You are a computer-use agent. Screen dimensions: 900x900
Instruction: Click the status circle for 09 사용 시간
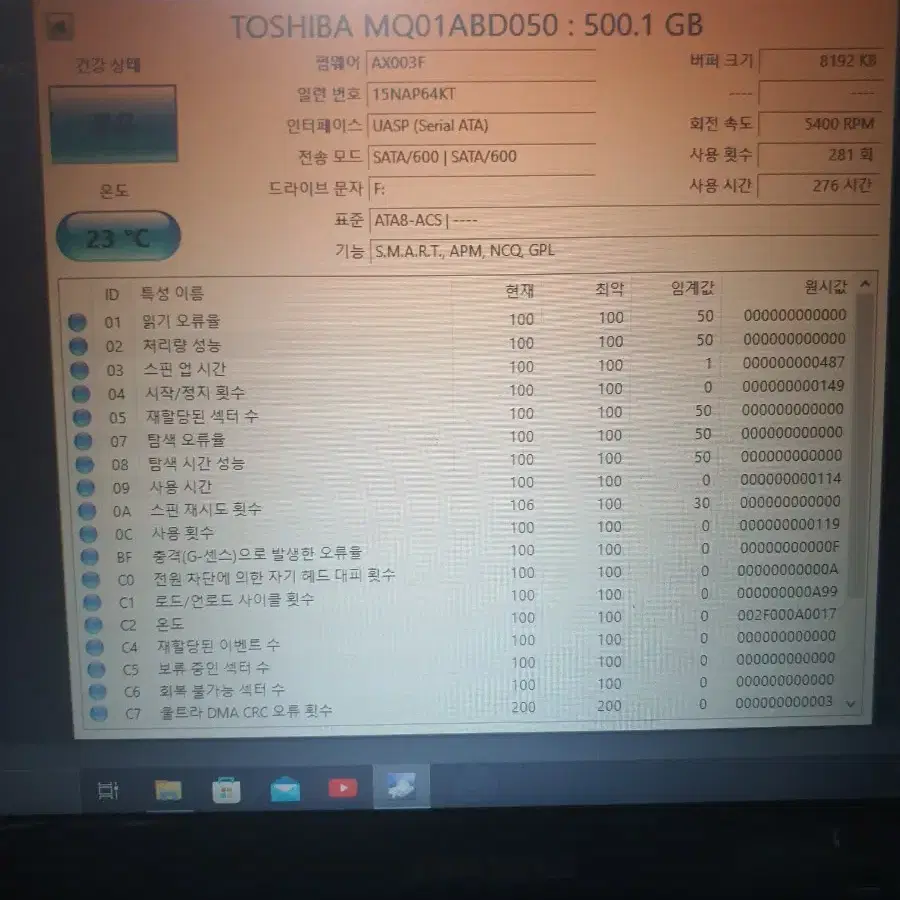coord(86,488)
